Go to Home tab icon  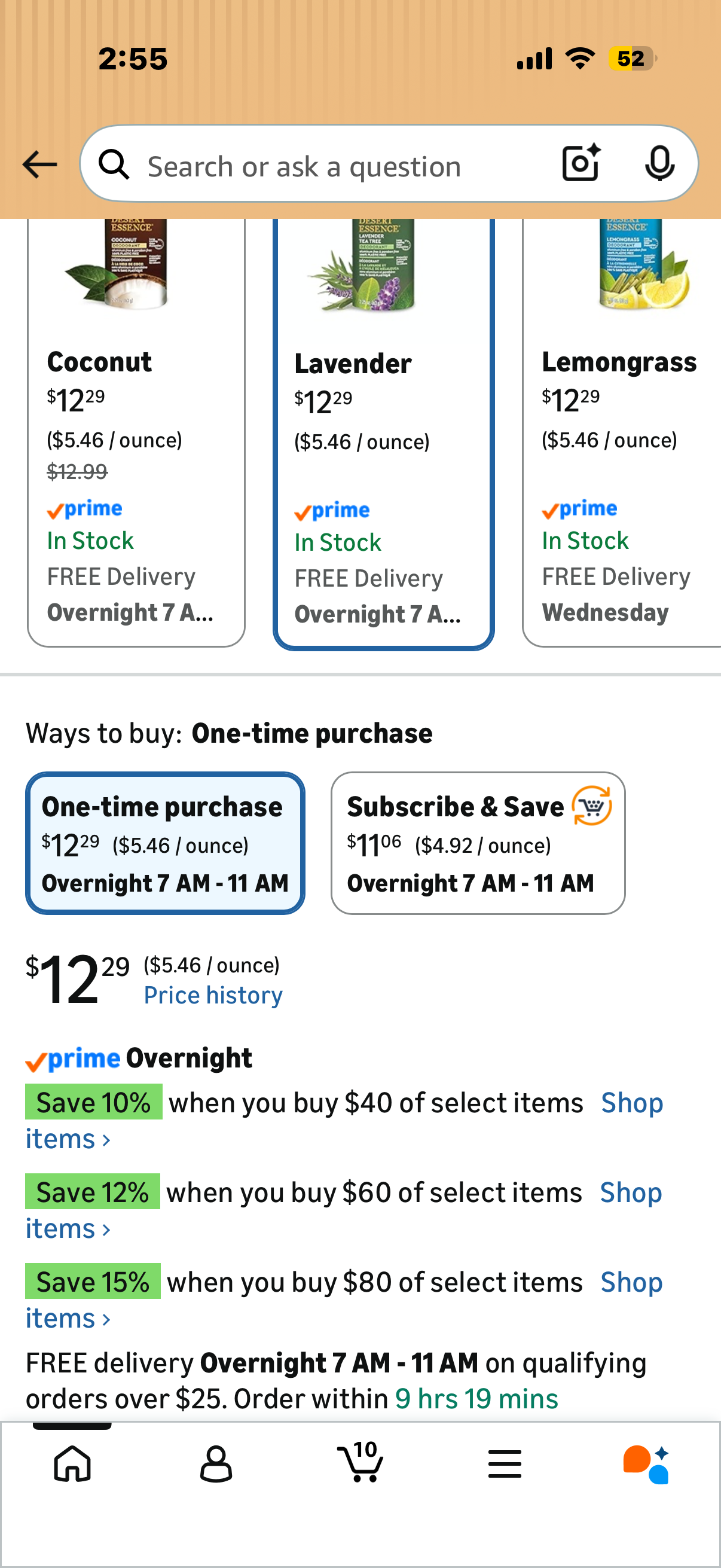[72, 1463]
